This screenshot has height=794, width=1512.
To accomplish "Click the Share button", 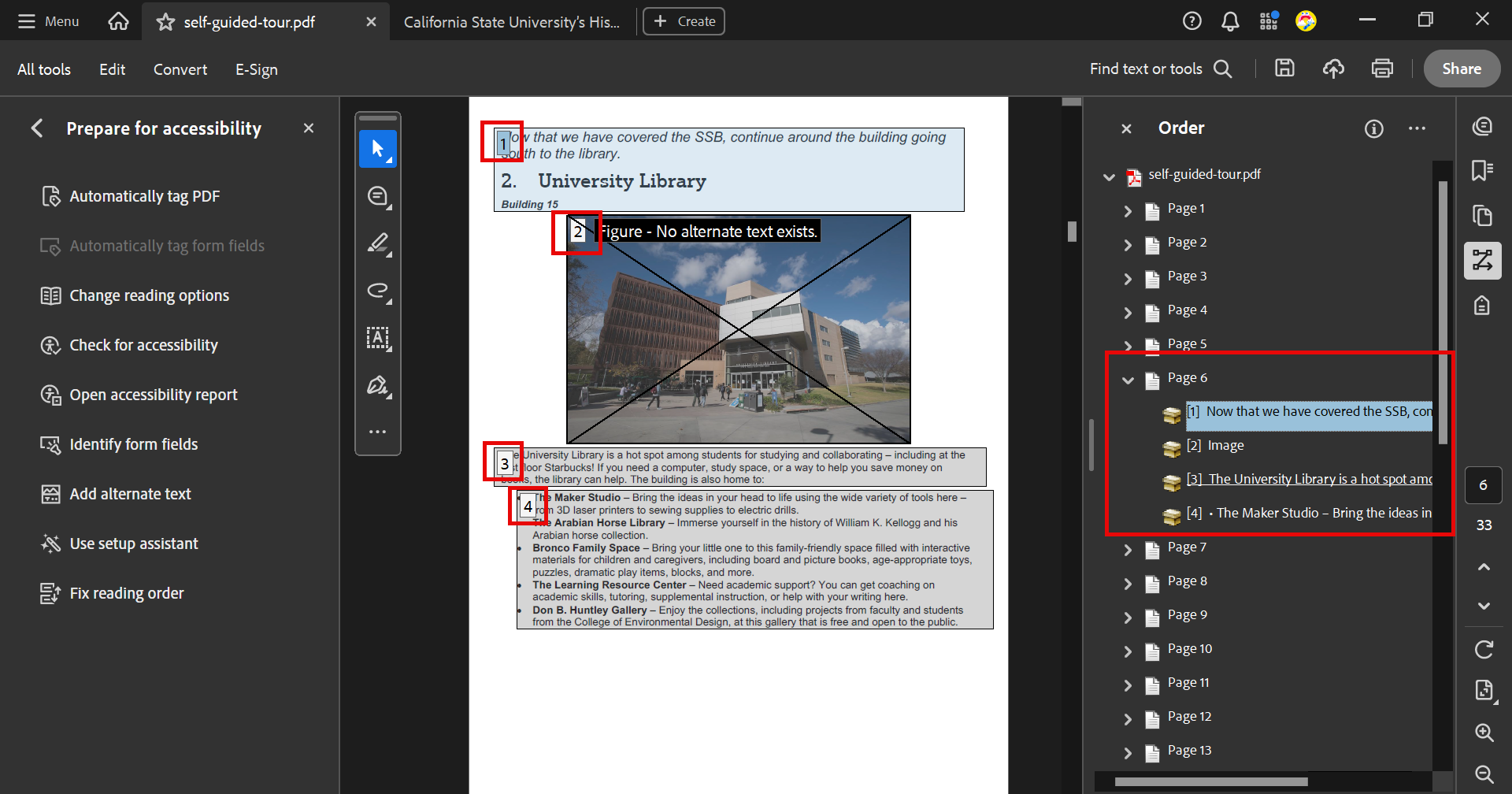I will pyautogui.click(x=1461, y=69).
